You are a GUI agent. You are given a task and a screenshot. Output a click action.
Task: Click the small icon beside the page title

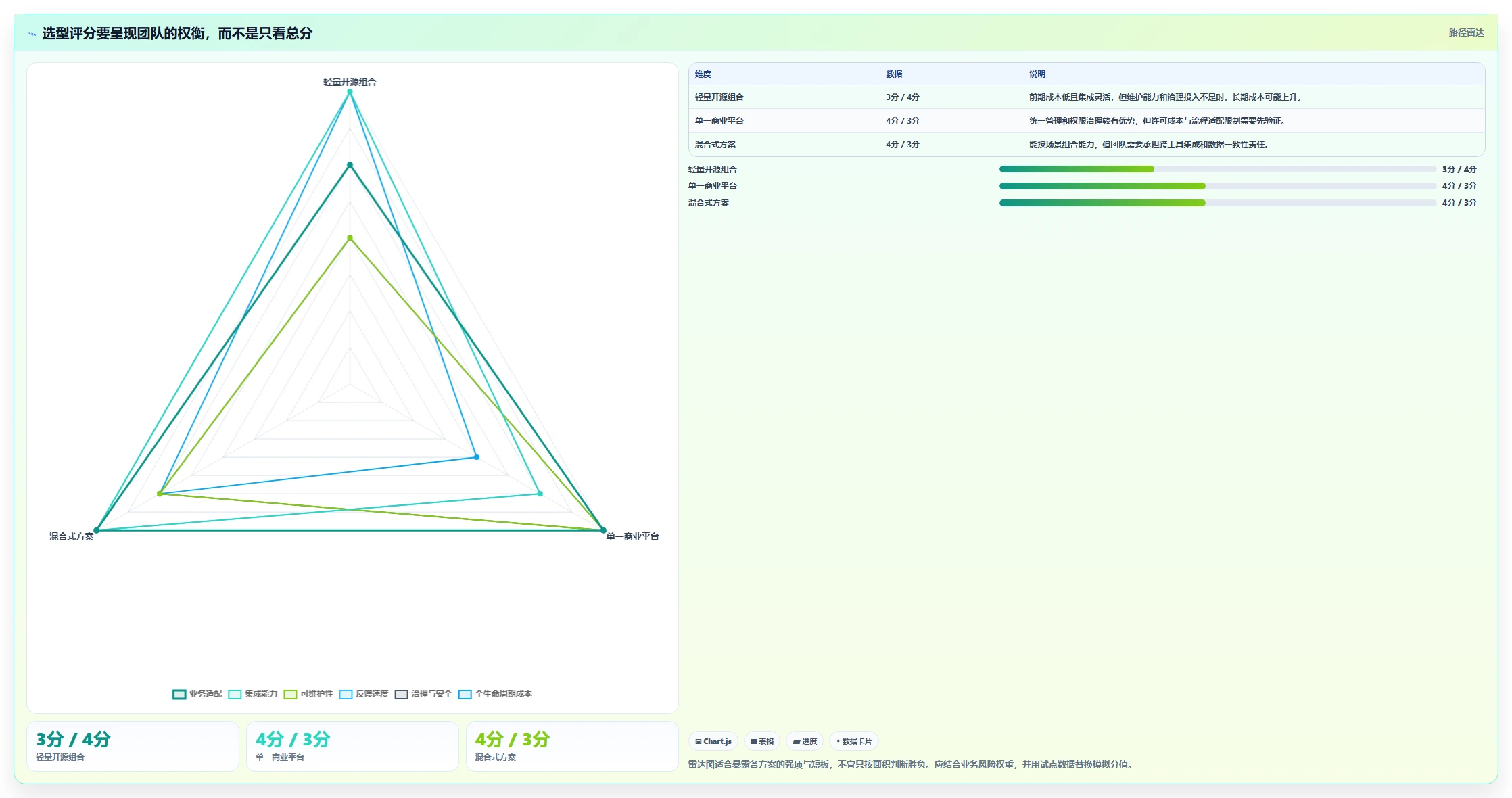(32, 34)
